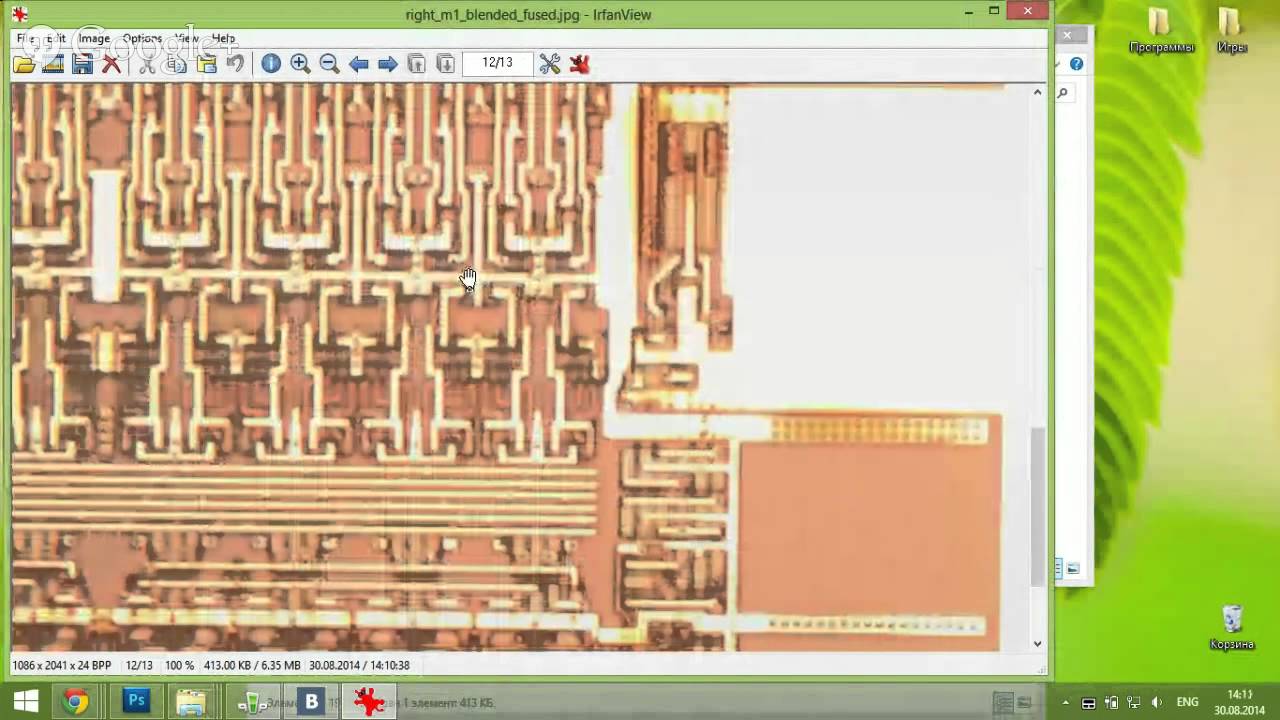Open the VK app with the B taskbar icon
1280x720 pixels.
click(311, 702)
